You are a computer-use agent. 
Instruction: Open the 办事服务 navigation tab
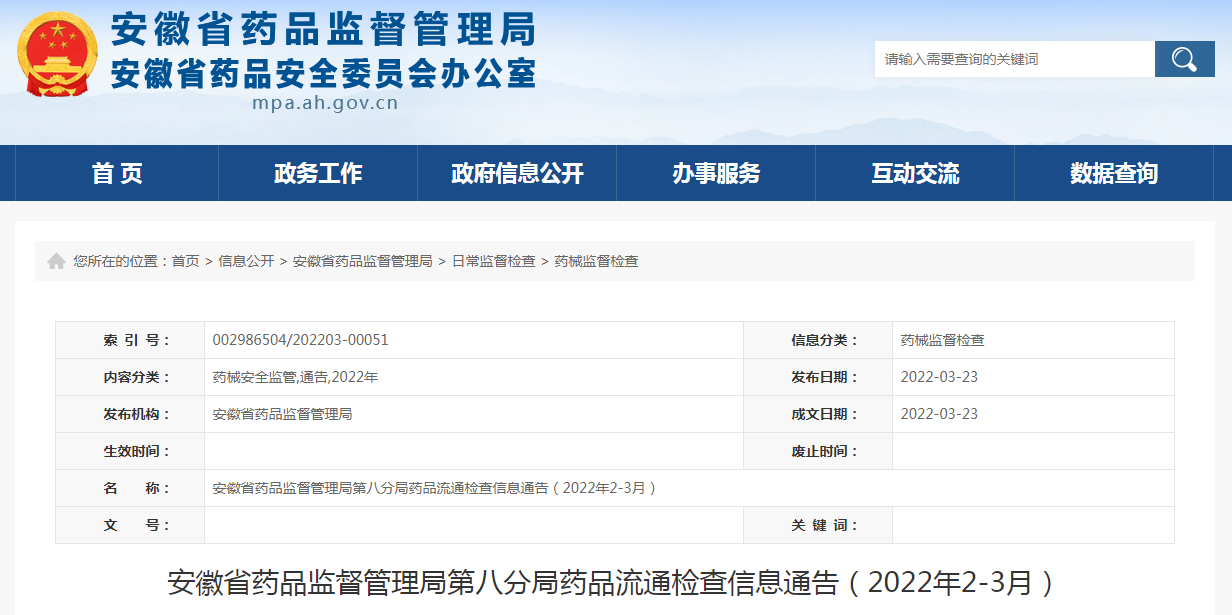716,173
